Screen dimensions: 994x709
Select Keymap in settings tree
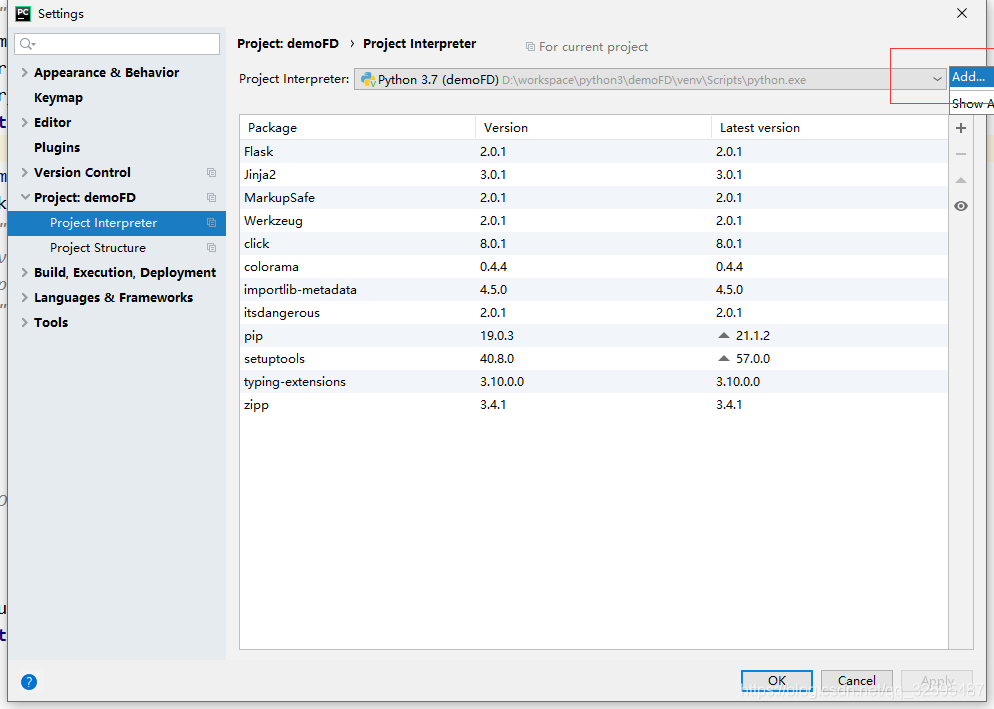click(58, 98)
